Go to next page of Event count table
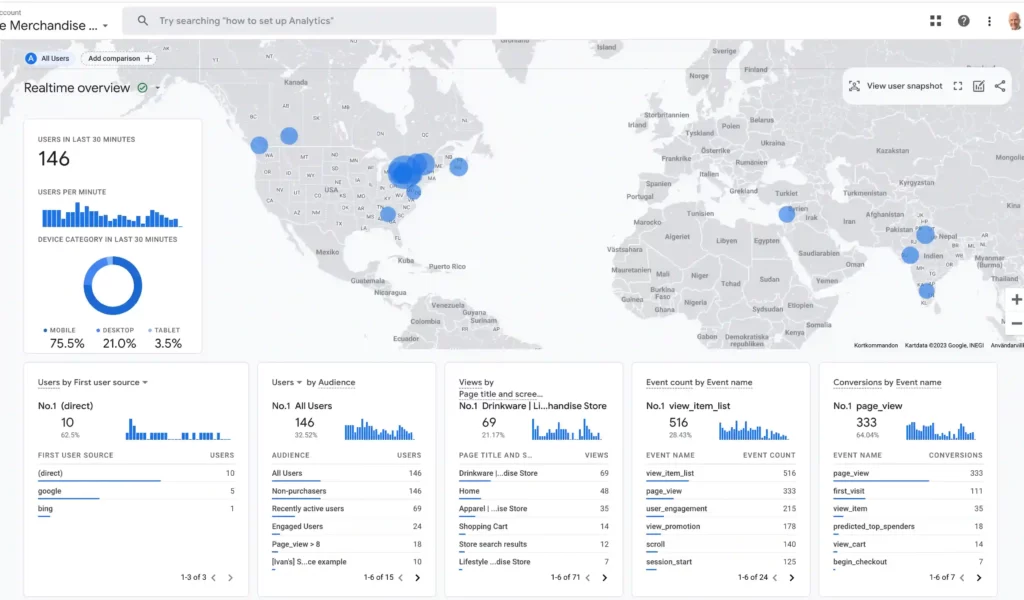This screenshot has height=600, width=1024. [791, 578]
